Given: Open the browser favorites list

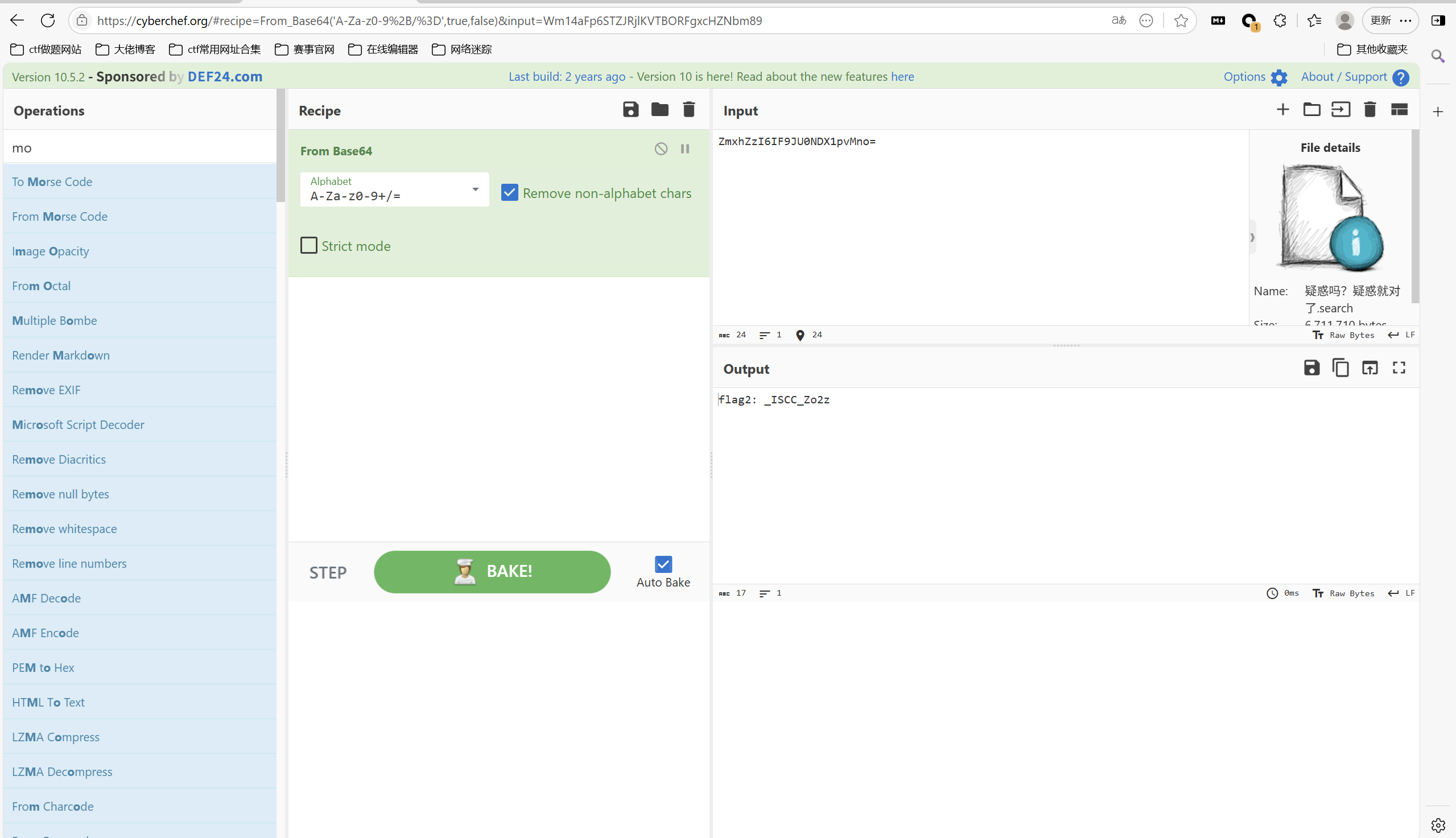Looking at the screenshot, I should (1314, 20).
